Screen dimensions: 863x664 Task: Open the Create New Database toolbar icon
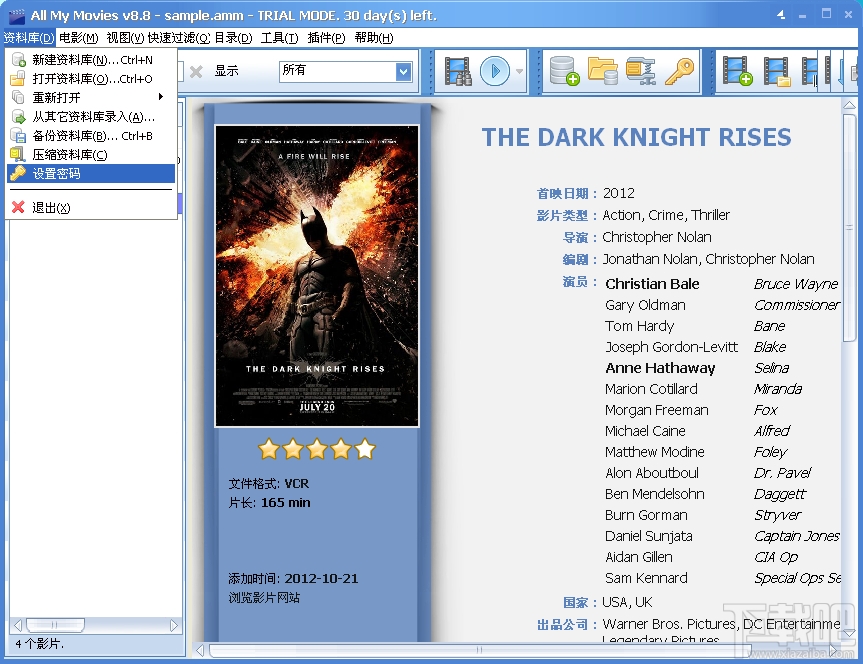[x=563, y=71]
